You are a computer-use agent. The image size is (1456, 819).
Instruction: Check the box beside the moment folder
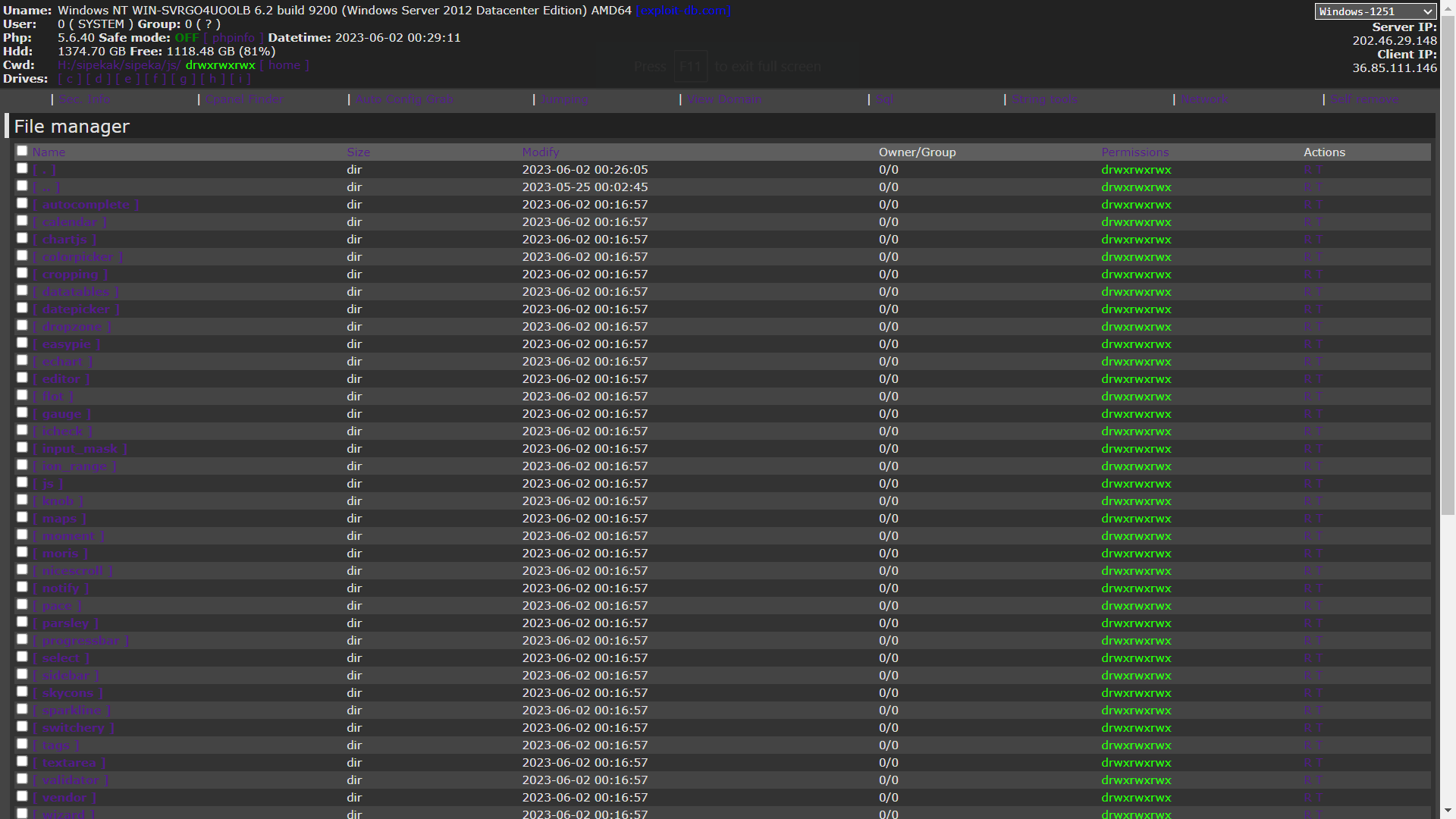[x=22, y=535]
